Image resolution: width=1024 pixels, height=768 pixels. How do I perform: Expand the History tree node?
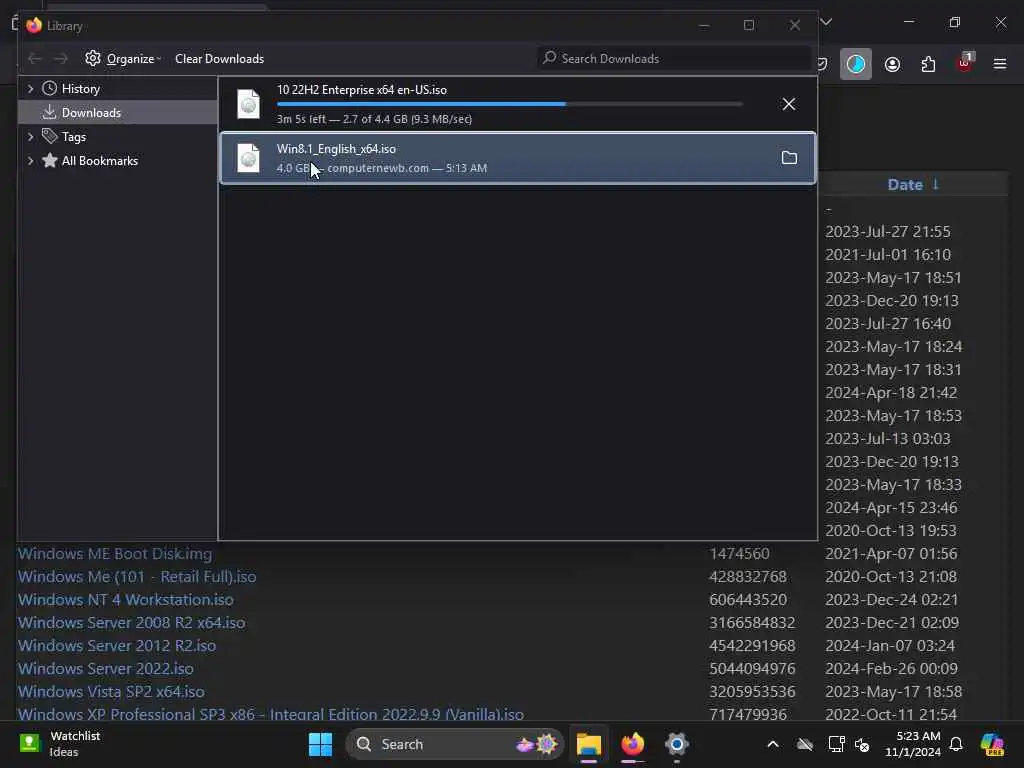click(x=31, y=88)
